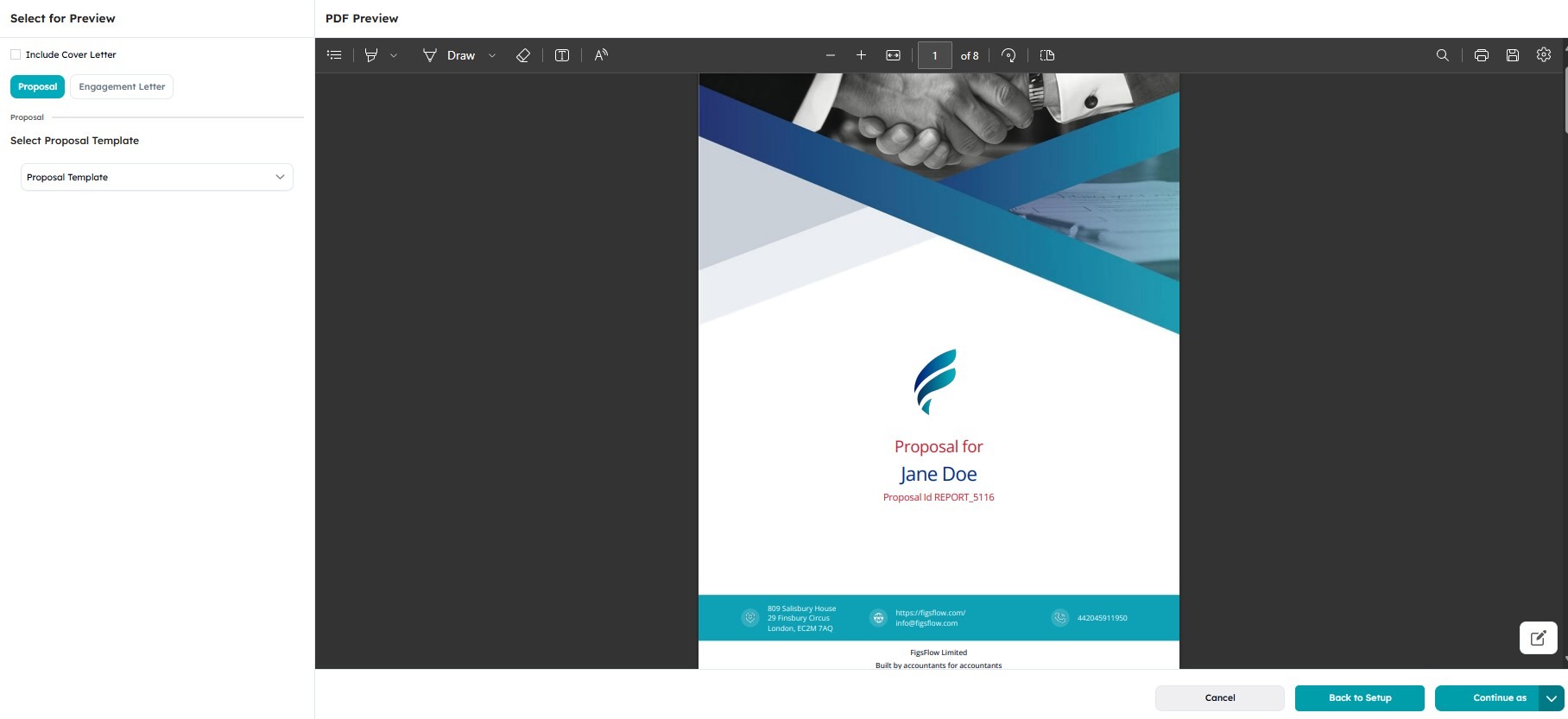Click the 'Select Proposal Template' label
This screenshot has height=719, width=1568.
point(74,141)
